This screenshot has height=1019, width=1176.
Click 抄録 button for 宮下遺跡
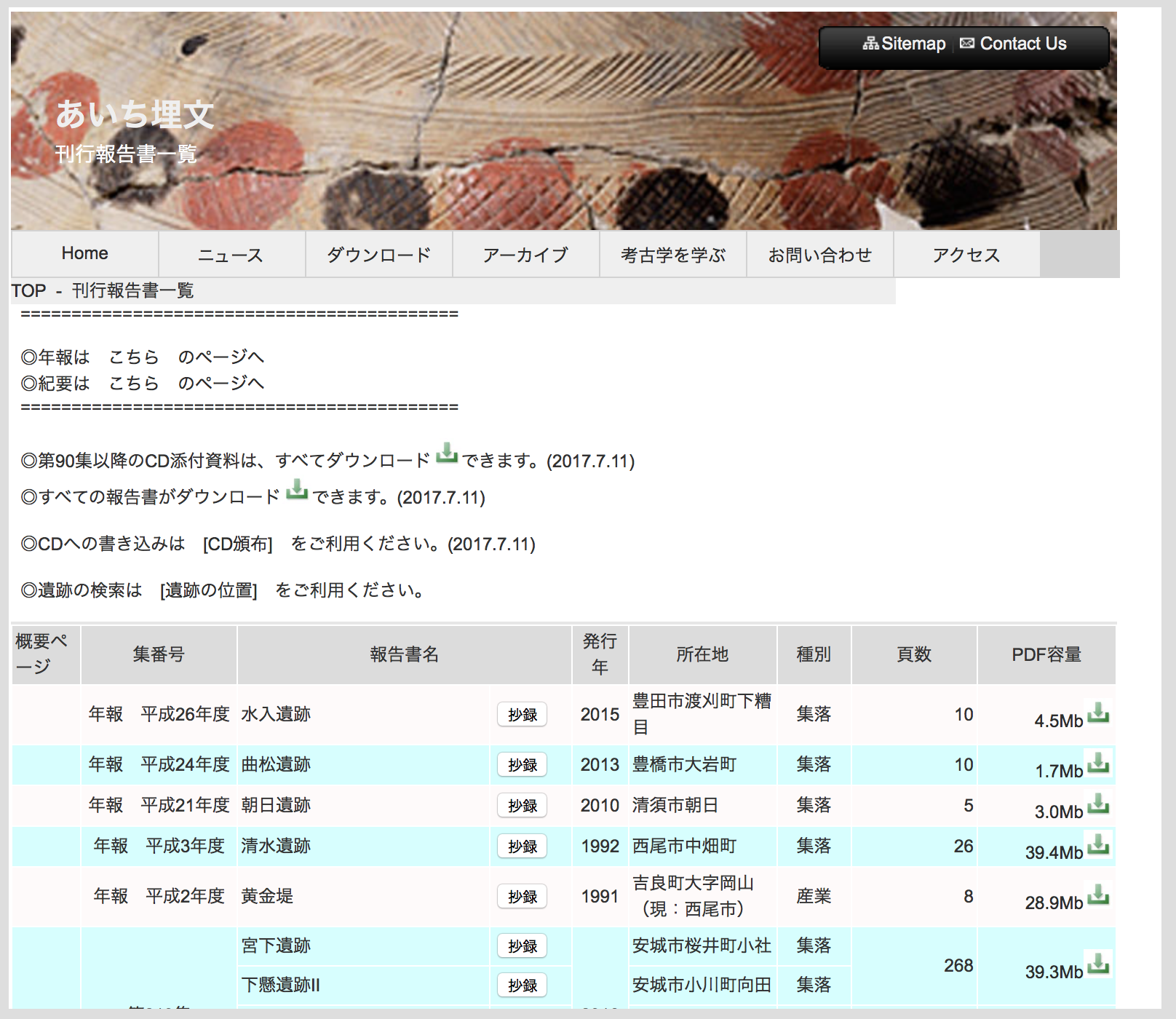tap(523, 945)
